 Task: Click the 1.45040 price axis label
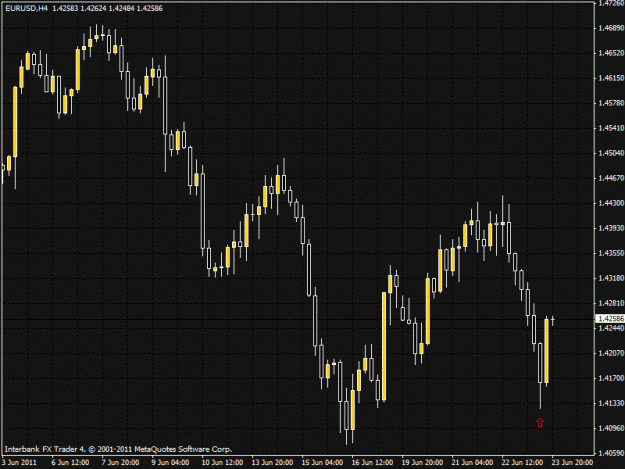pos(611,153)
